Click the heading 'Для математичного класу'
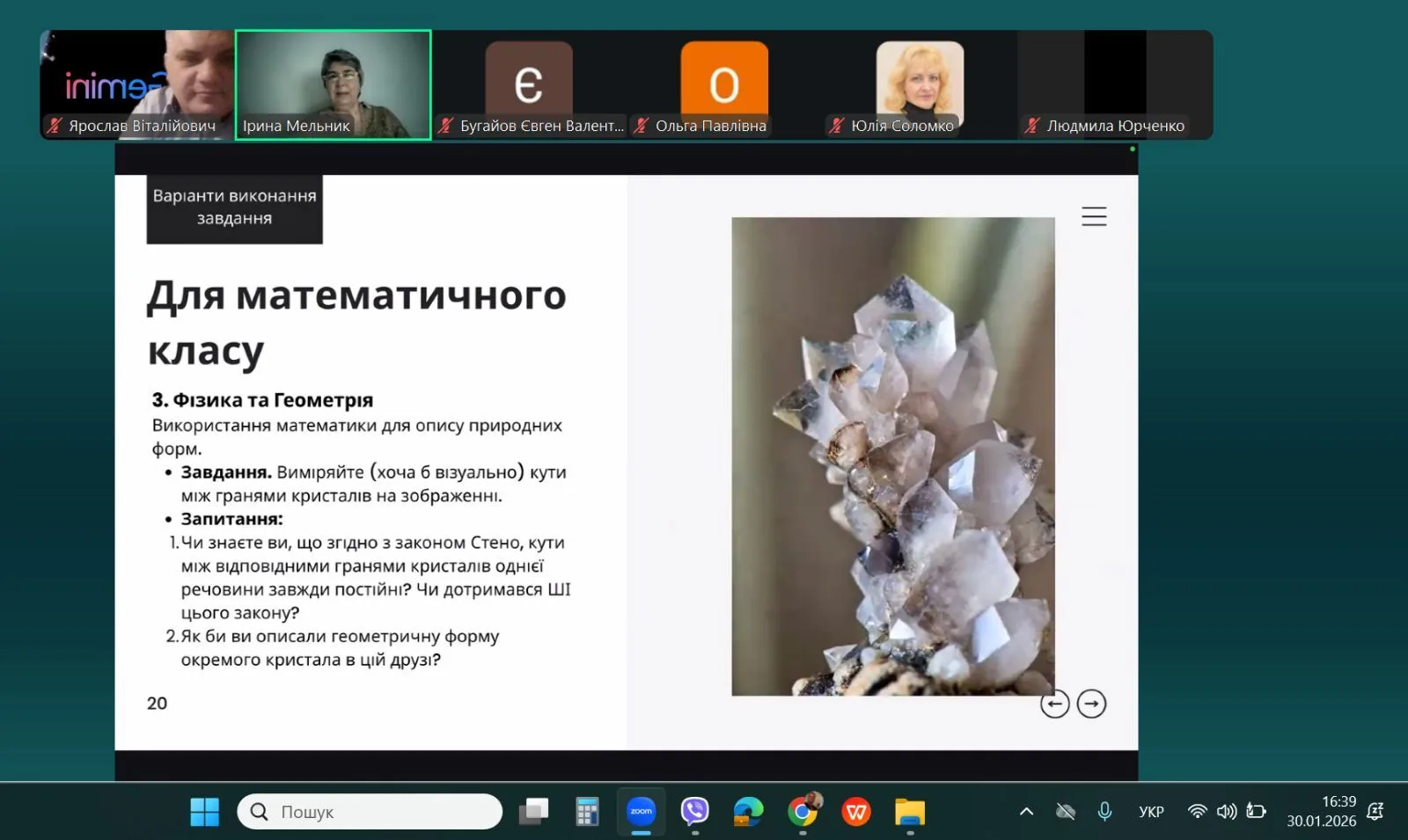This screenshot has width=1408, height=840. pyautogui.click(x=356, y=322)
